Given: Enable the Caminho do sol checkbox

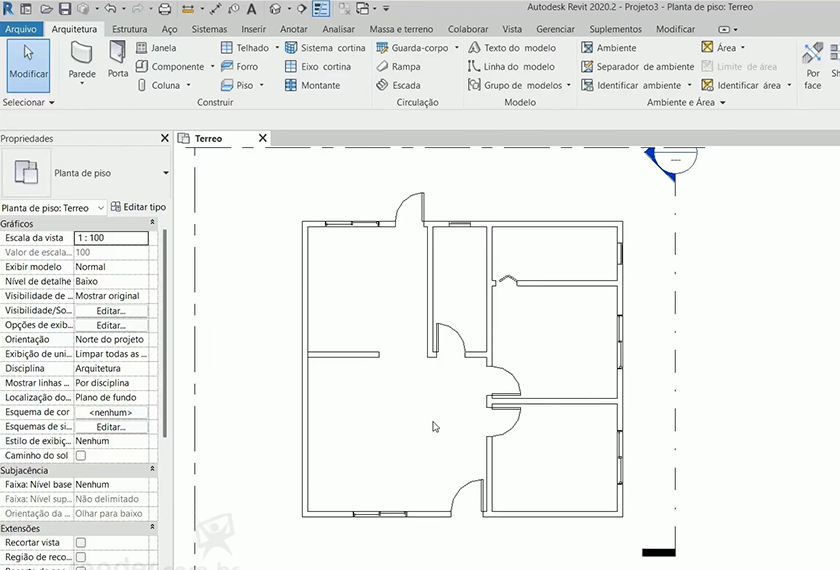Looking at the screenshot, I should [x=81, y=456].
